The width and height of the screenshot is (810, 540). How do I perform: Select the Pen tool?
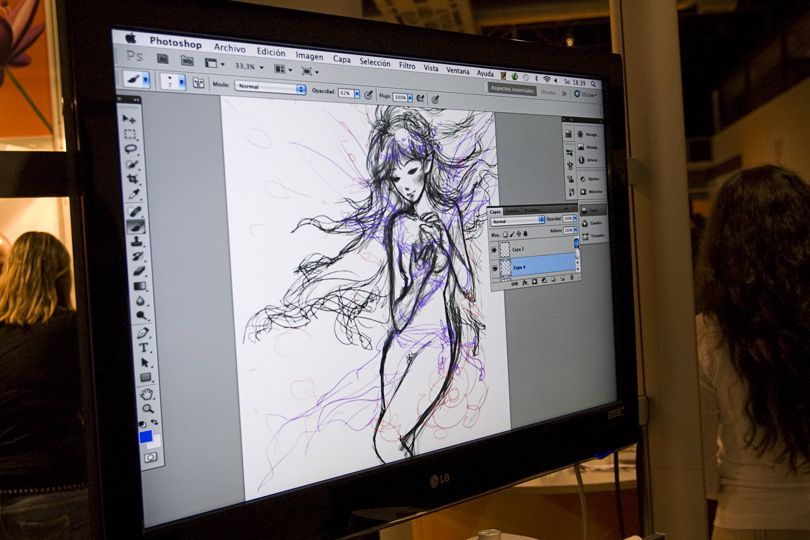tap(144, 333)
